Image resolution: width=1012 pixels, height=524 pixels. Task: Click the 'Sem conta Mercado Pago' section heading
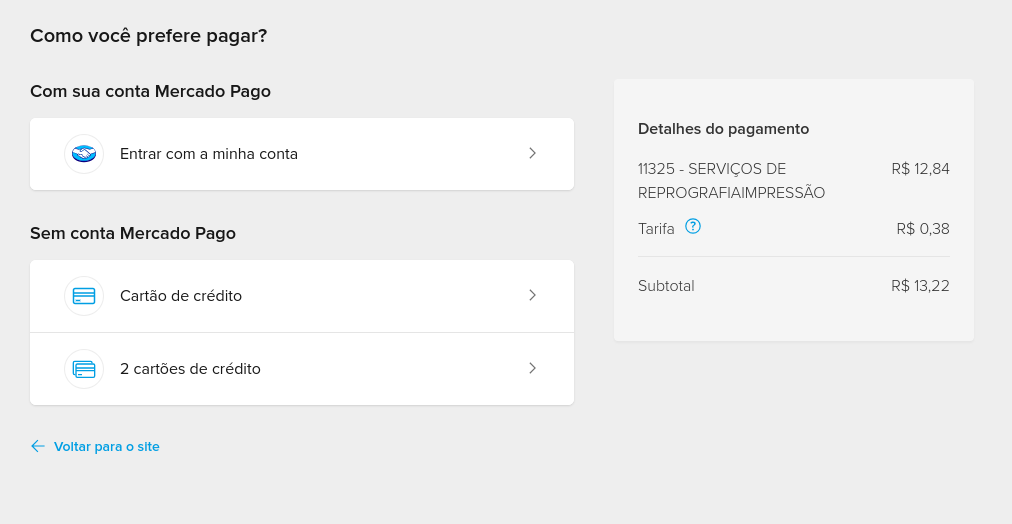click(x=133, y=234)
